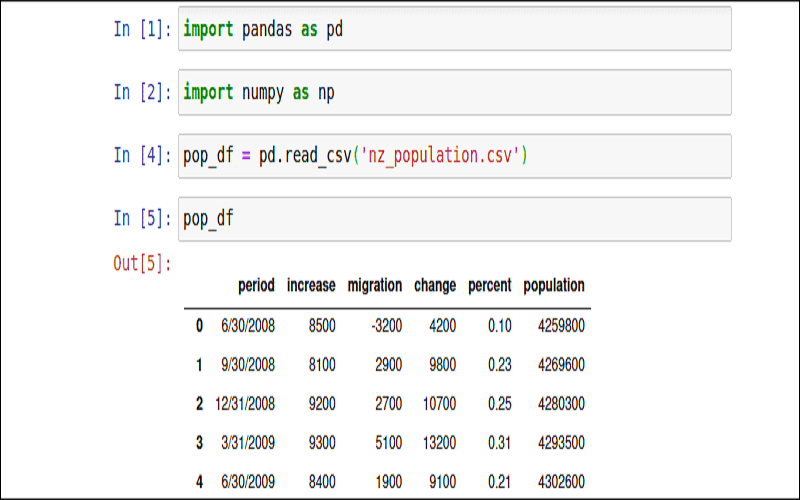
Task: Click the change value 13200
Action: [439, 442]
